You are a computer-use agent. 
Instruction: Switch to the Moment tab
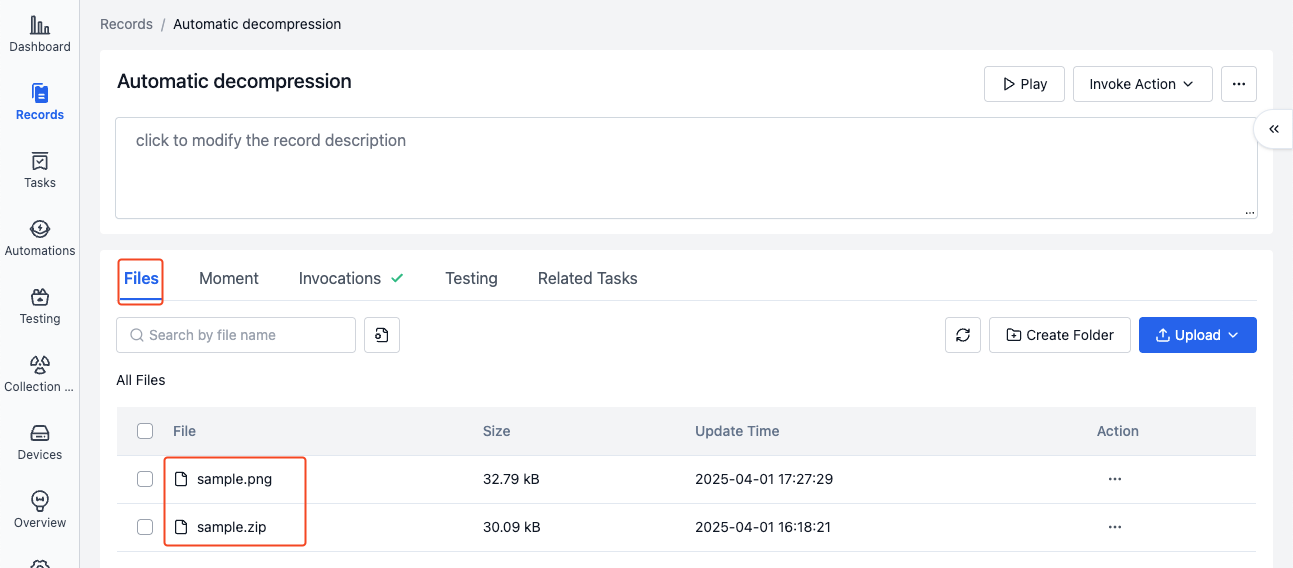[x=229, y=278]
